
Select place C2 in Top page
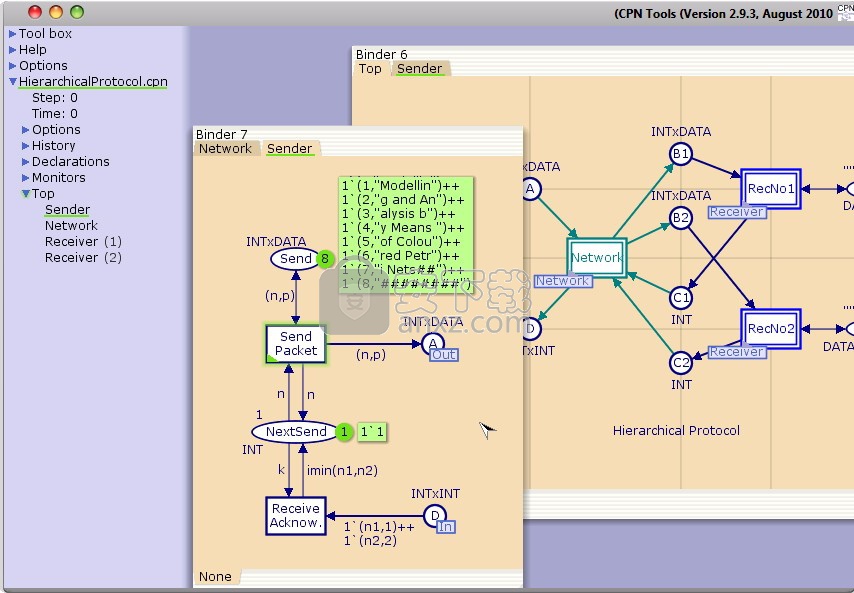pyautogui.click(x=681, y=363)
